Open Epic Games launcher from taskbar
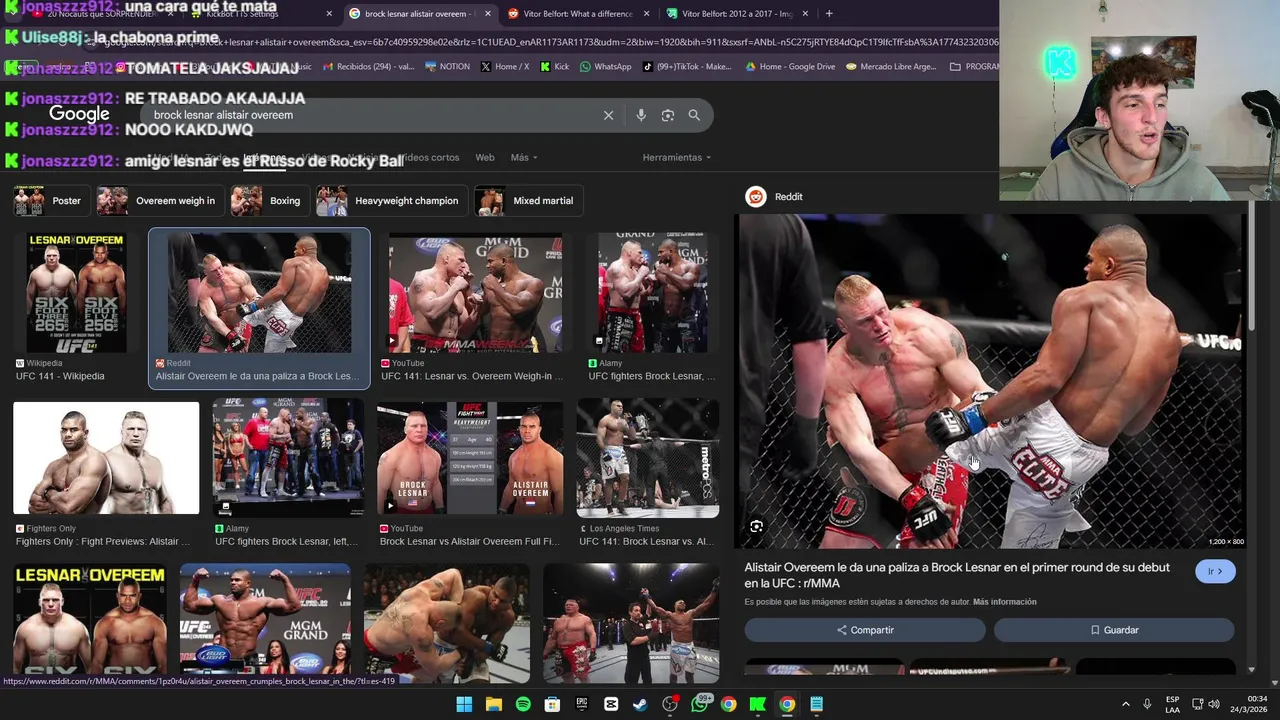 (582, 704)
